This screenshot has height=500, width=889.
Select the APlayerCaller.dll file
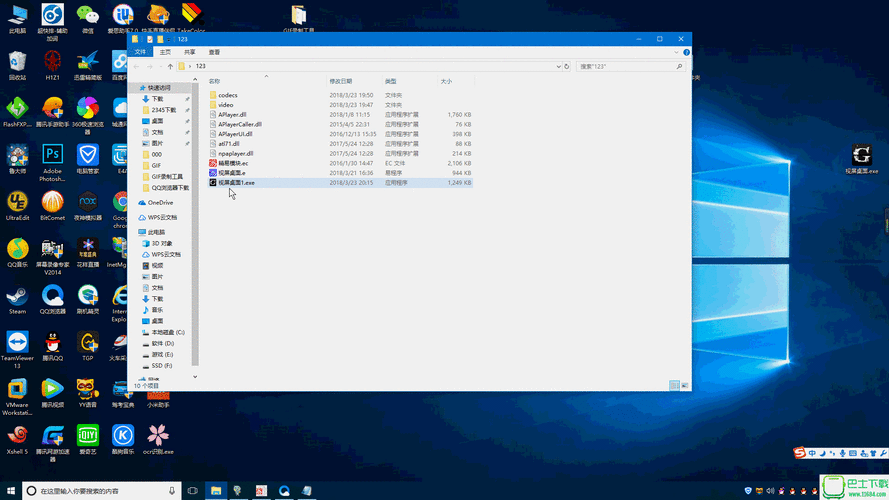click(x=240, y=124)
